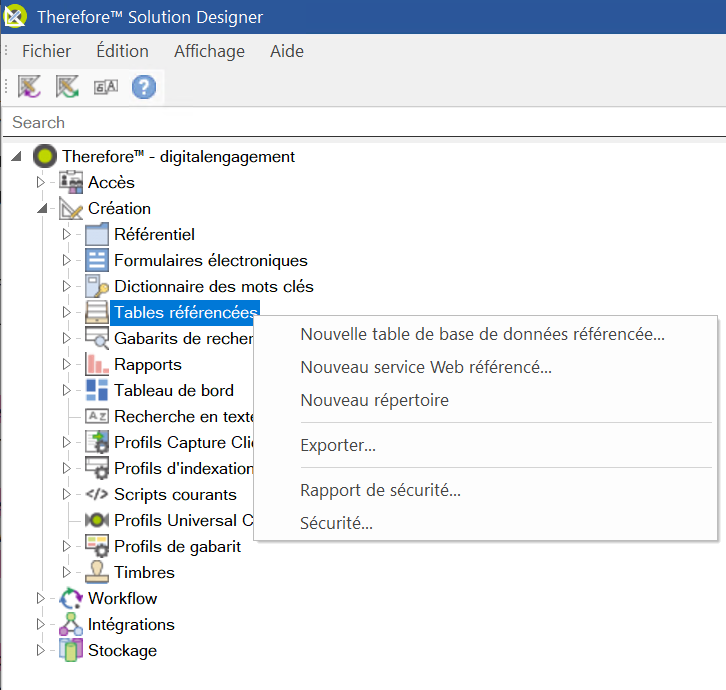Screen dimensions: 726x690
Task: Expand the Formulaires électroniques node arrow
Action: tap(67, 260)
